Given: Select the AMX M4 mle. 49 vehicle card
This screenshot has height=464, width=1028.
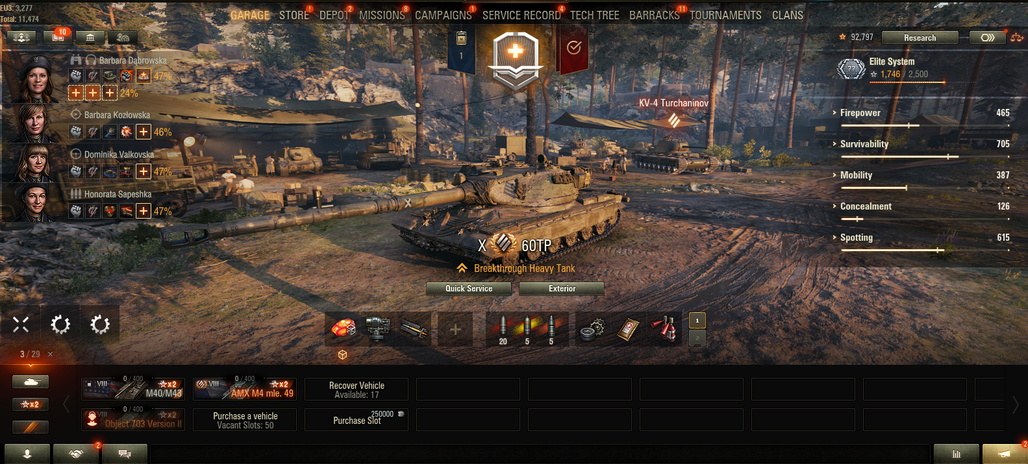Looking at the screenshot, I should pyautogui.click(x=245, y=389).
